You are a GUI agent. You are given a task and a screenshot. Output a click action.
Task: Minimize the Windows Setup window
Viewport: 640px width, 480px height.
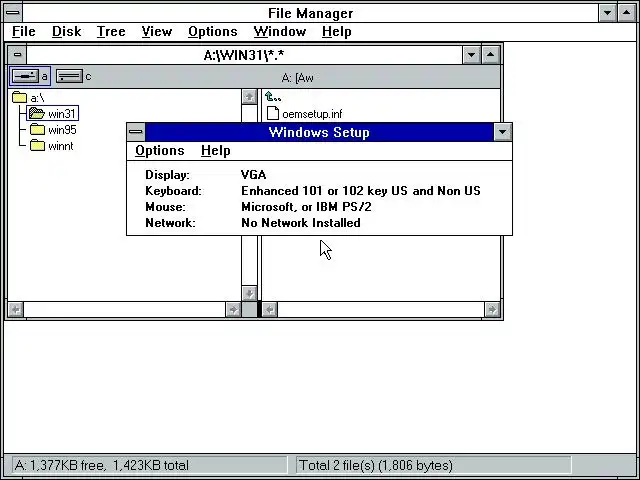click(502, 132)
